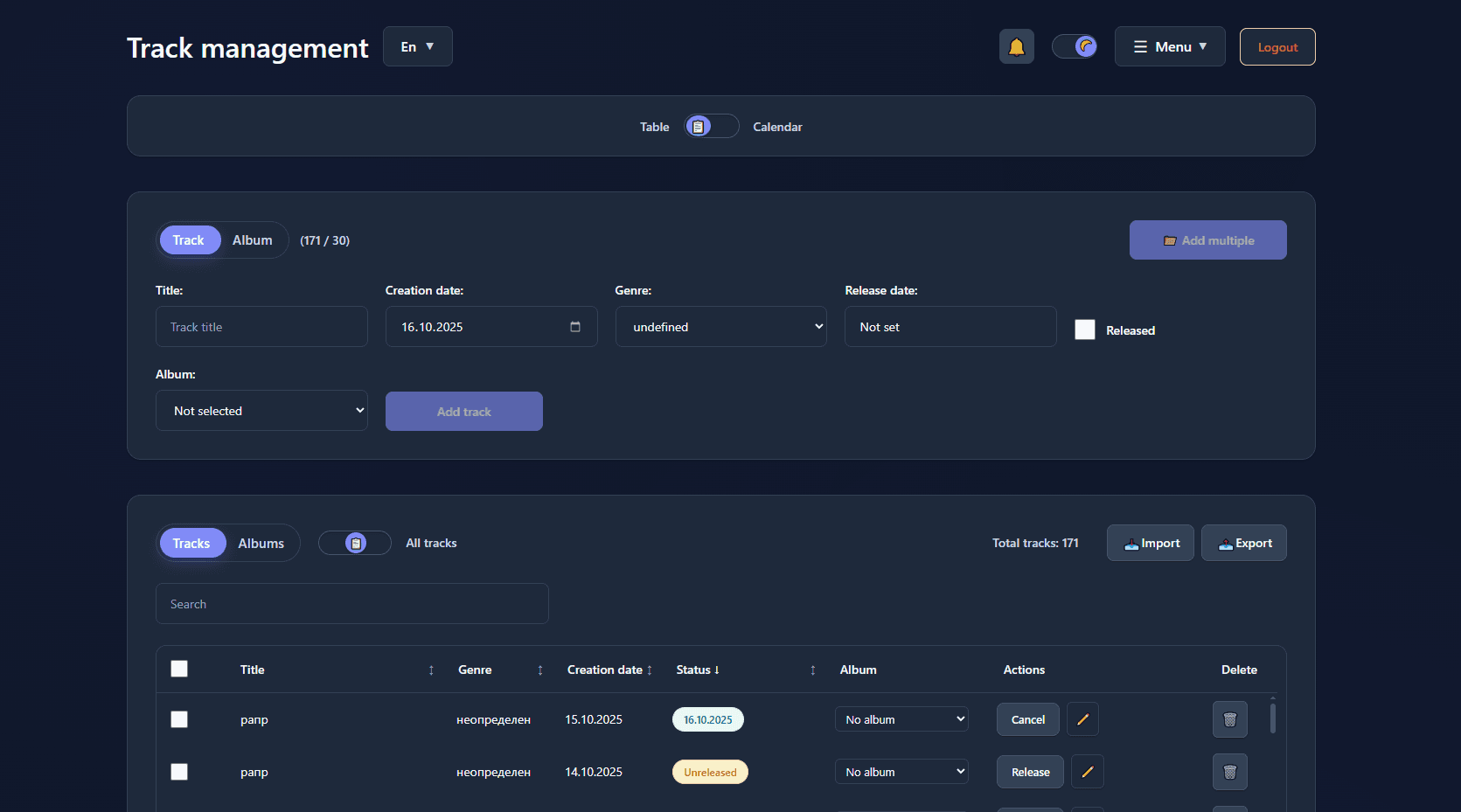
Task: Click the Logout button
Action: 1277,47
